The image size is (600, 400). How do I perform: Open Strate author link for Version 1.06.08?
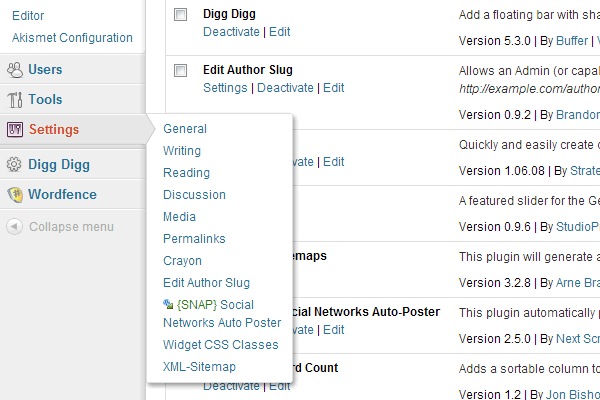(585, 171)
